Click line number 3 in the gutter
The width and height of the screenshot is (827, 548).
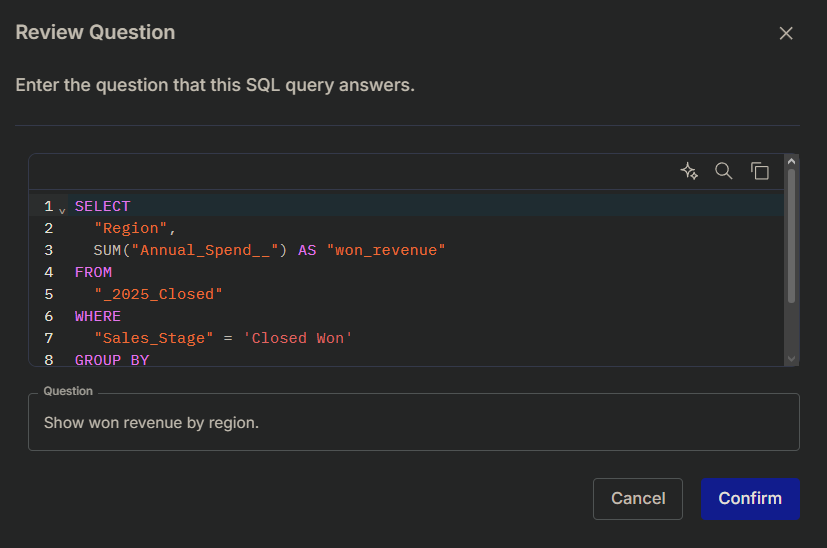tap(49, 250)
